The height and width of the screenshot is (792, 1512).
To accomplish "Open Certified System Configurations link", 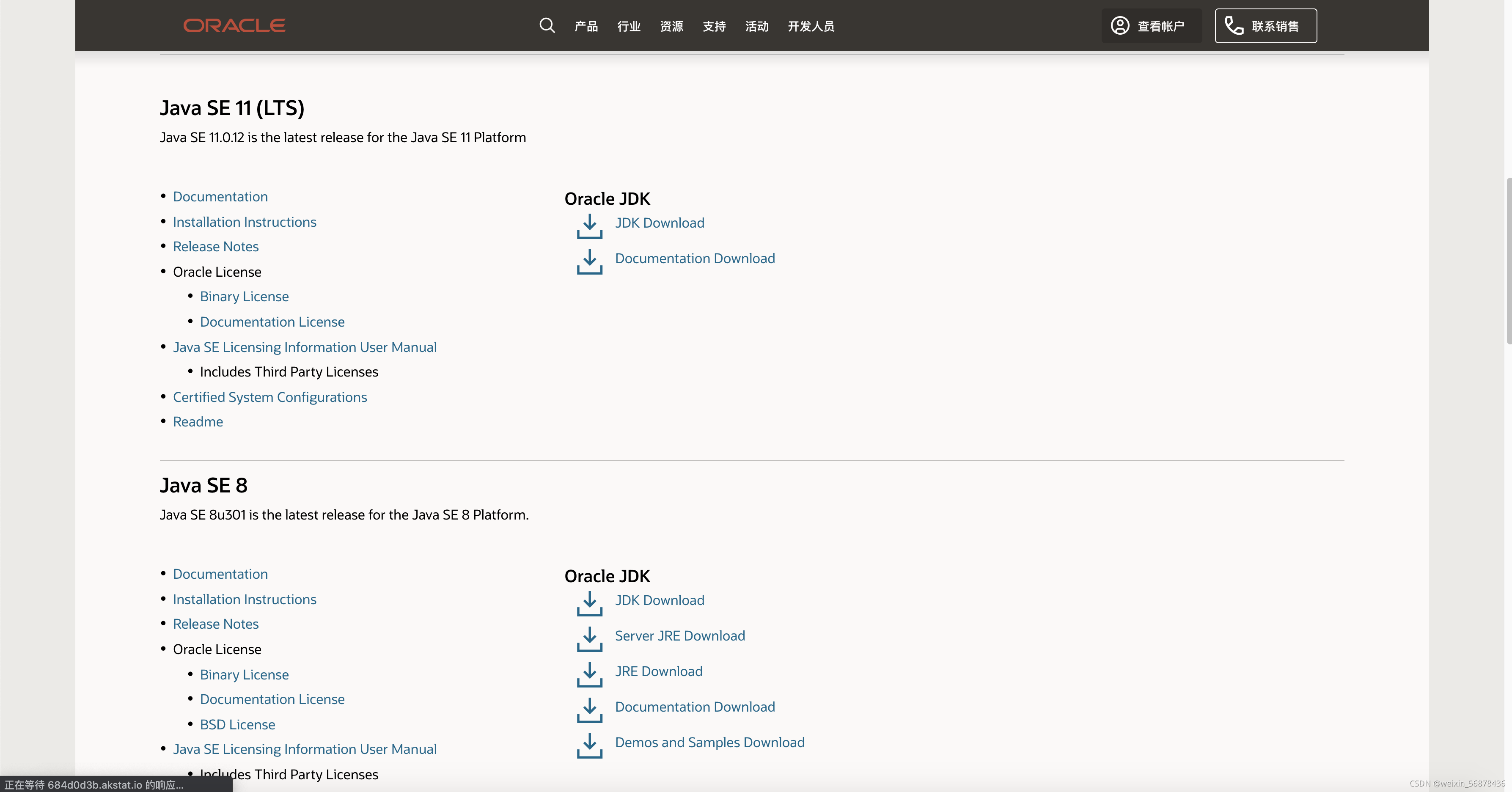I will pos(269,397).
